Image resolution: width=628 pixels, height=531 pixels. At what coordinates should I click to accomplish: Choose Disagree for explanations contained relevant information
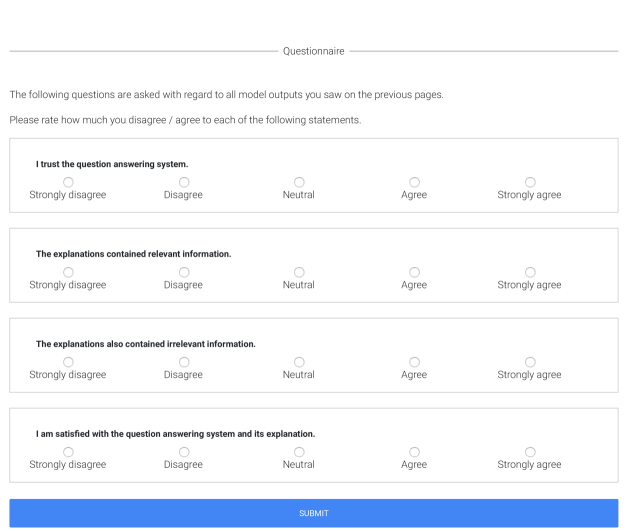(183, 271)
